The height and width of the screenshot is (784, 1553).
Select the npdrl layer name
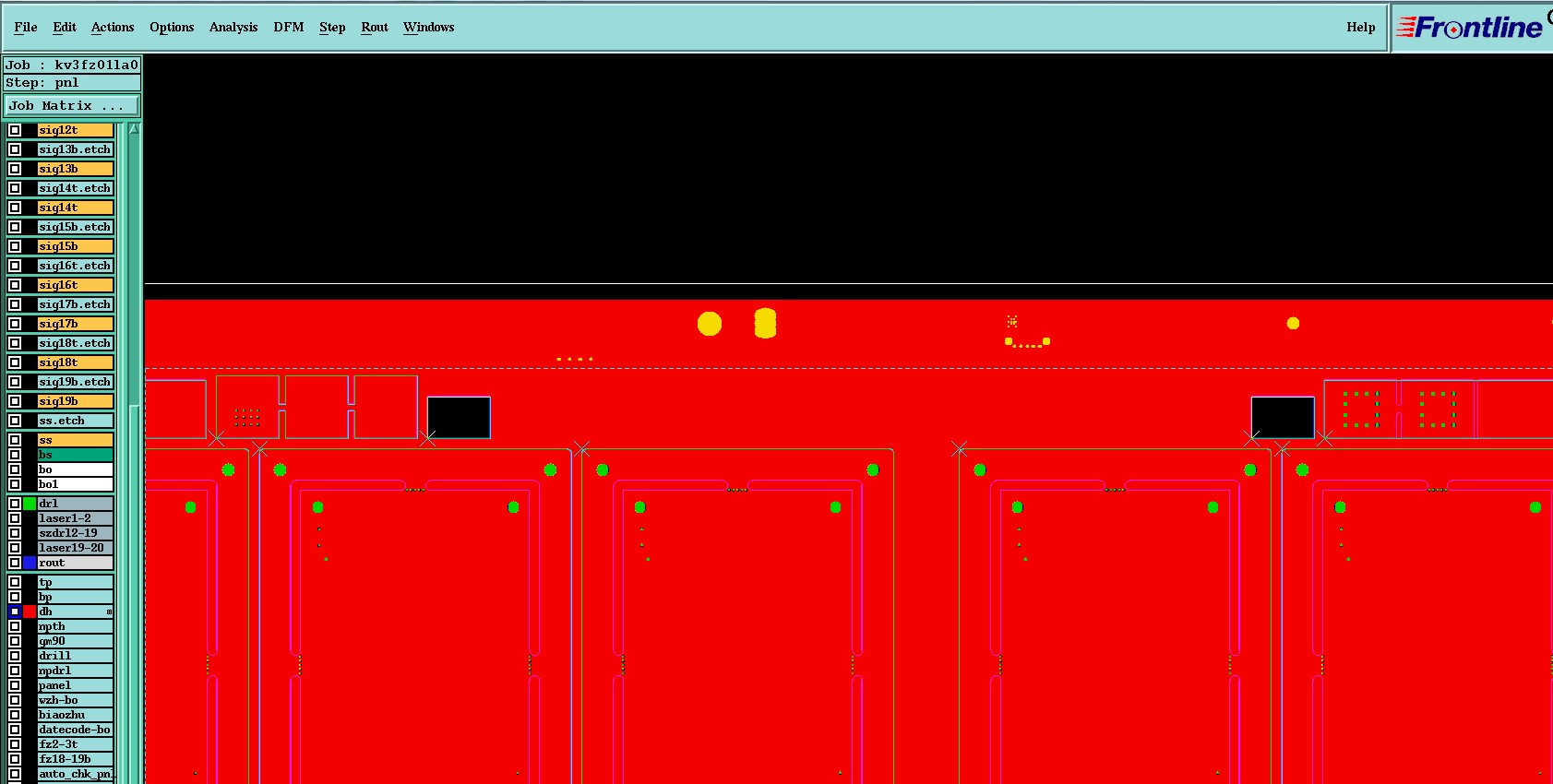[76, 671]
